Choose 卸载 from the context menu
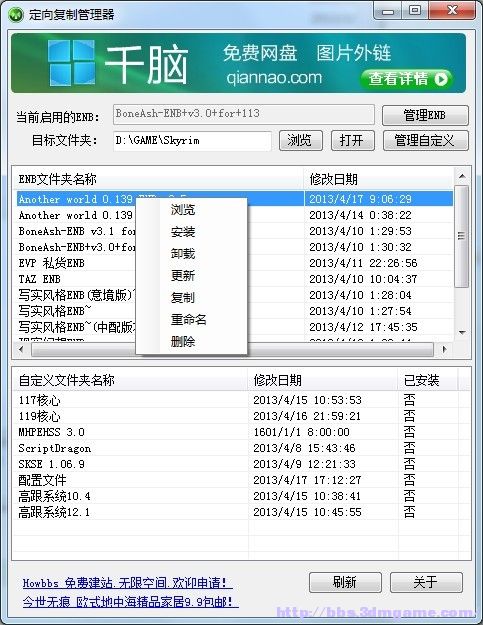This screenshot has height=625, width=483. click(183, 254)
